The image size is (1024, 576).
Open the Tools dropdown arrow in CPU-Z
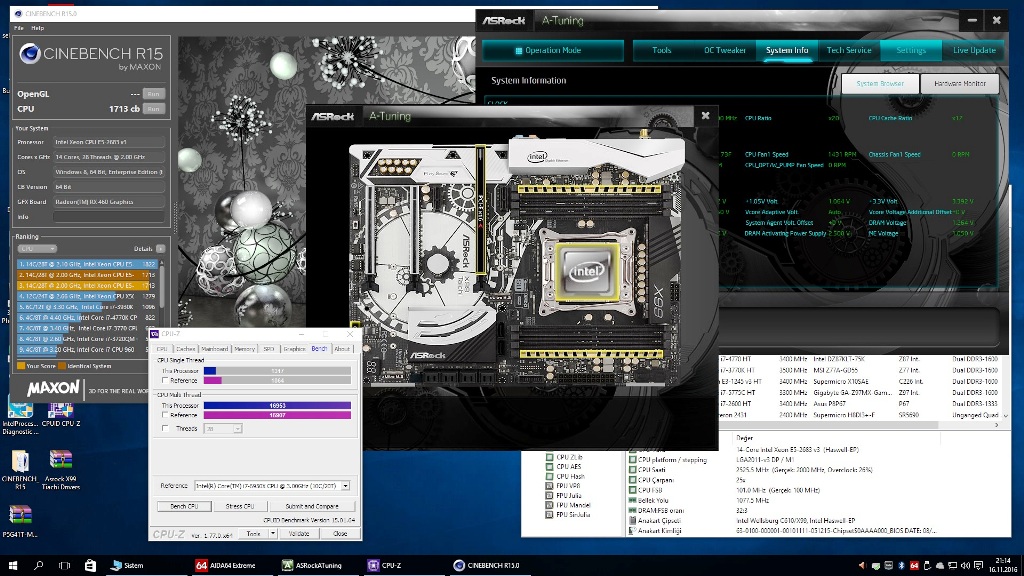click(x=272, y=533)
